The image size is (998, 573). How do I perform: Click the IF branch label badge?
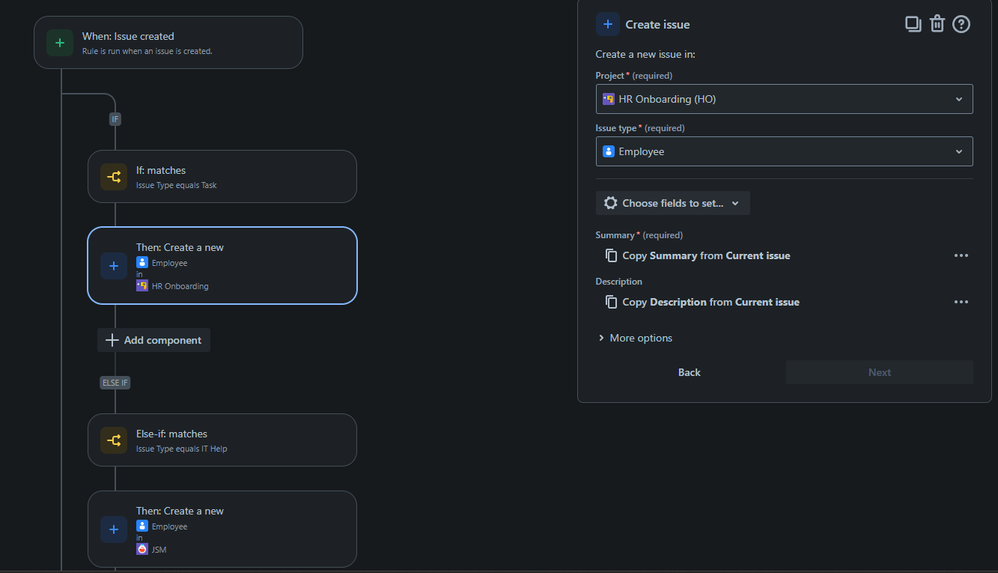115,119
